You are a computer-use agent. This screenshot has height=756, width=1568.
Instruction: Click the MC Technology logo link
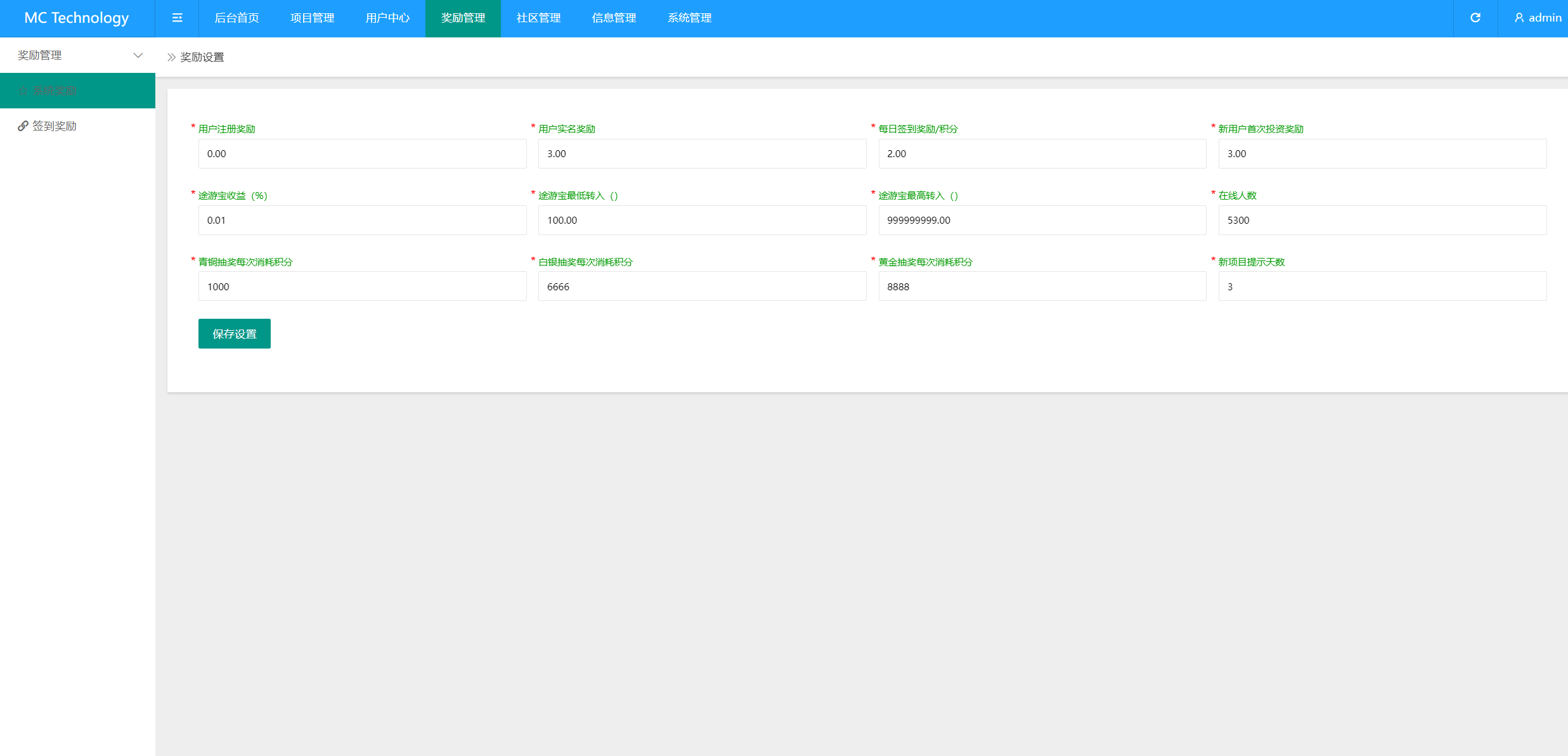point(77,18)
